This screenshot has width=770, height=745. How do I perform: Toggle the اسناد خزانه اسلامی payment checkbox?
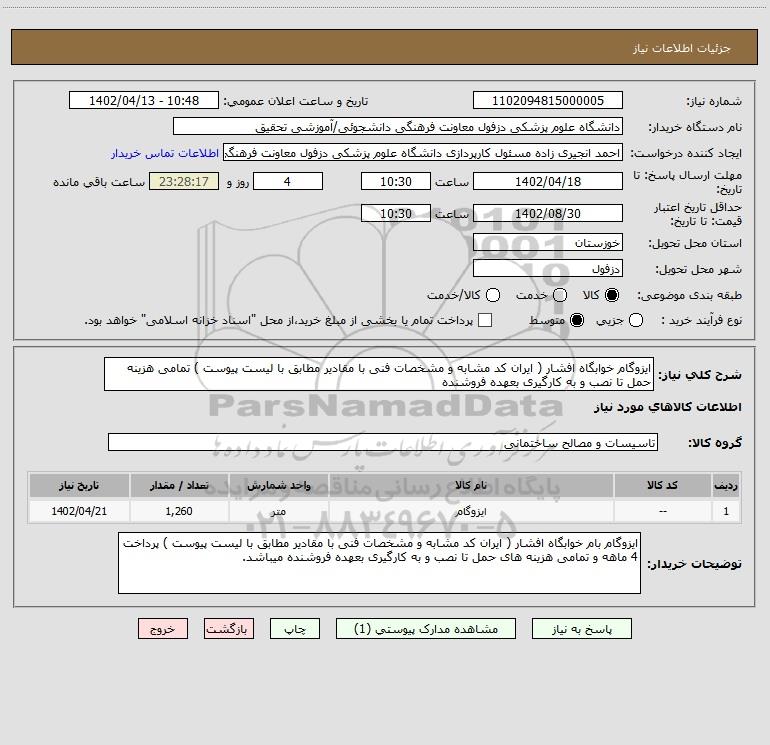485,320
